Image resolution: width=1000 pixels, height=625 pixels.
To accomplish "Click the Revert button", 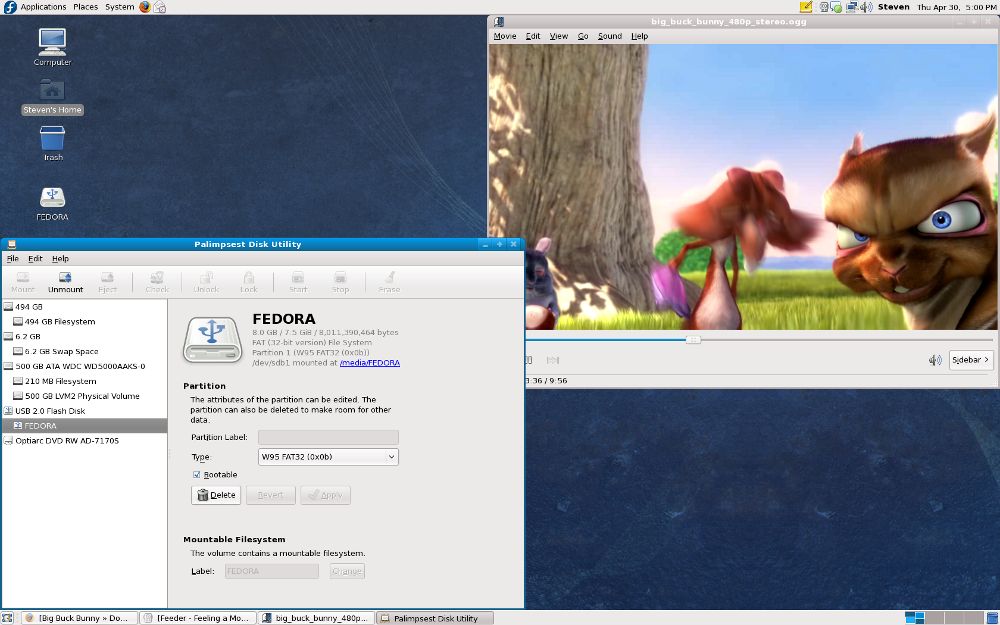I will click(270, 495).
